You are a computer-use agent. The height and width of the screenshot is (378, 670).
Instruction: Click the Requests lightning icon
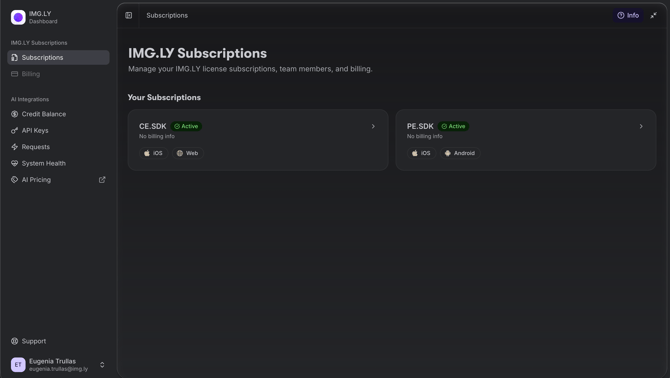(15, 147)
